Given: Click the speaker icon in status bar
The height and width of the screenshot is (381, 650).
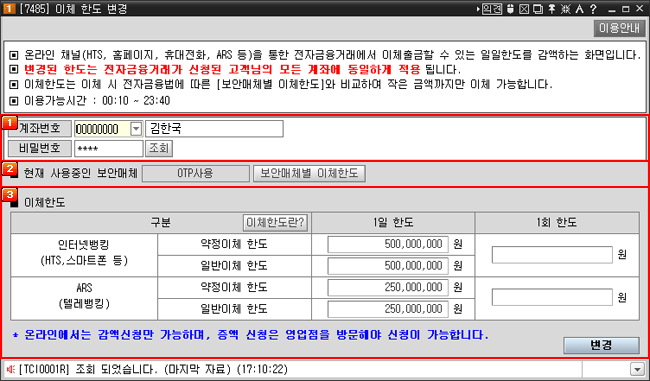Looking at the screenshot, I should coord(11,369).
